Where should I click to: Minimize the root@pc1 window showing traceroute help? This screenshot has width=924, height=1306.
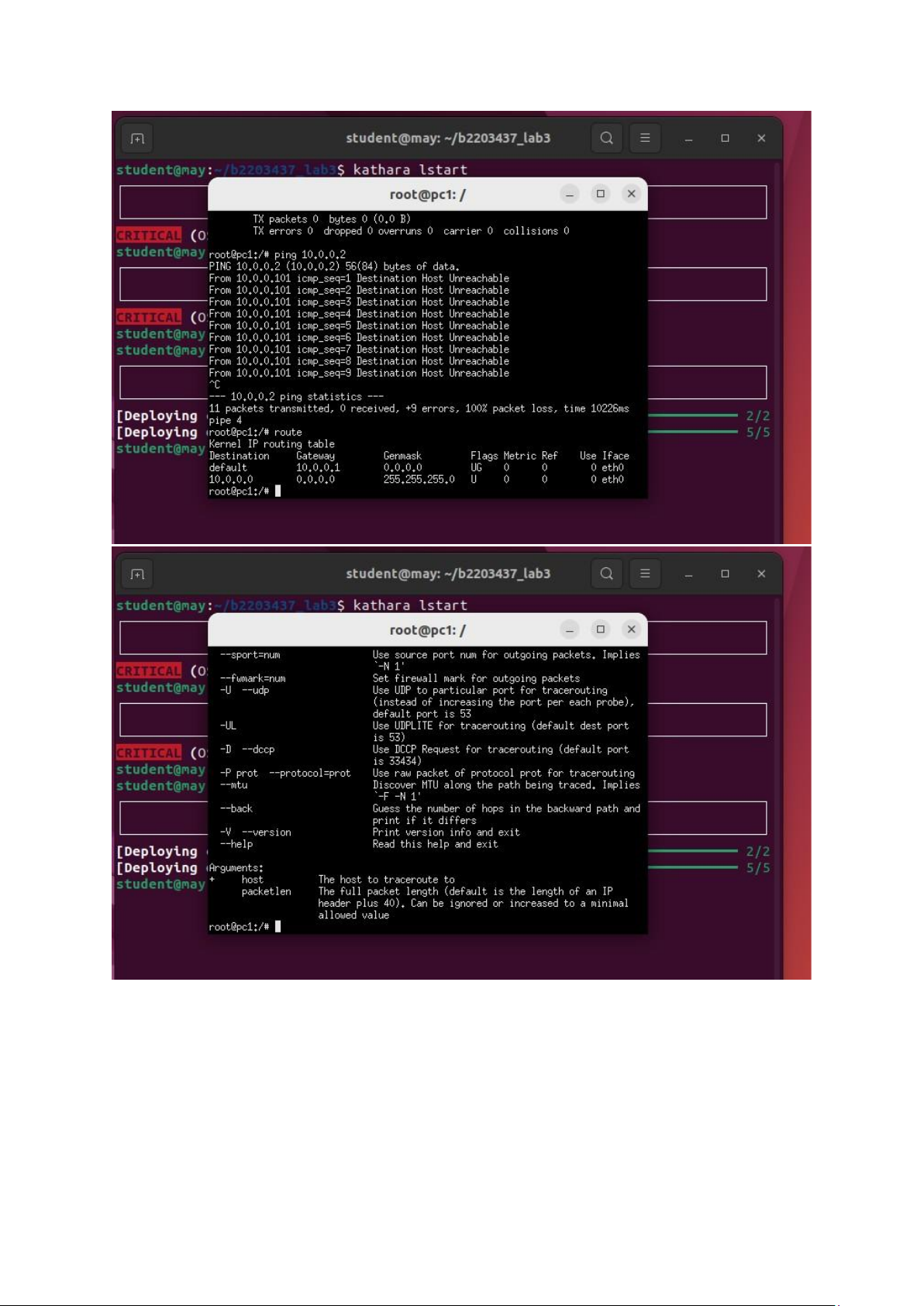tap(570, 629)
